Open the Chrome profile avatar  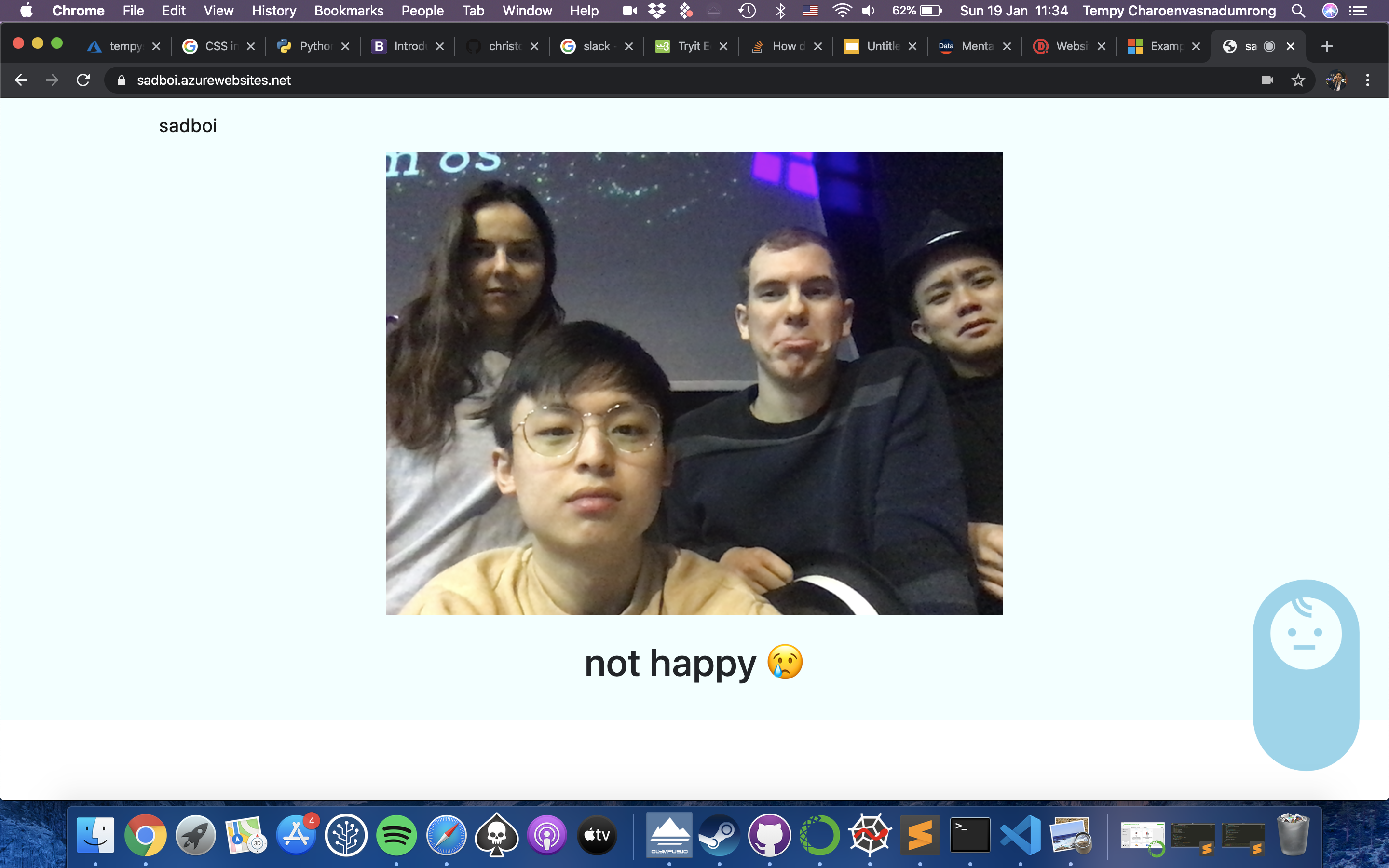click(1336, 80)
